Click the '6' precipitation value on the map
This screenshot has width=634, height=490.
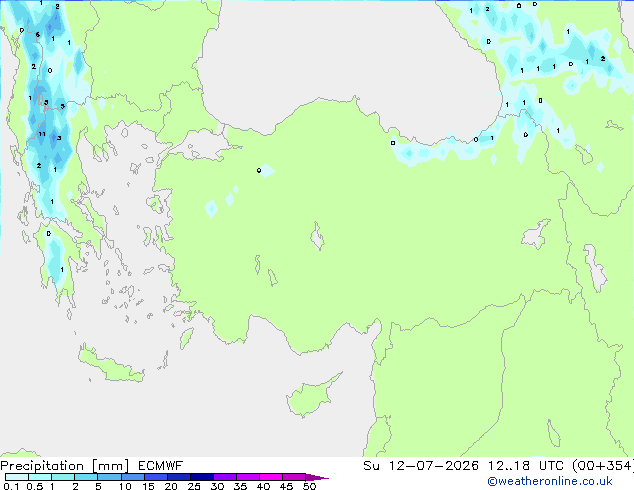pos(38,35)
